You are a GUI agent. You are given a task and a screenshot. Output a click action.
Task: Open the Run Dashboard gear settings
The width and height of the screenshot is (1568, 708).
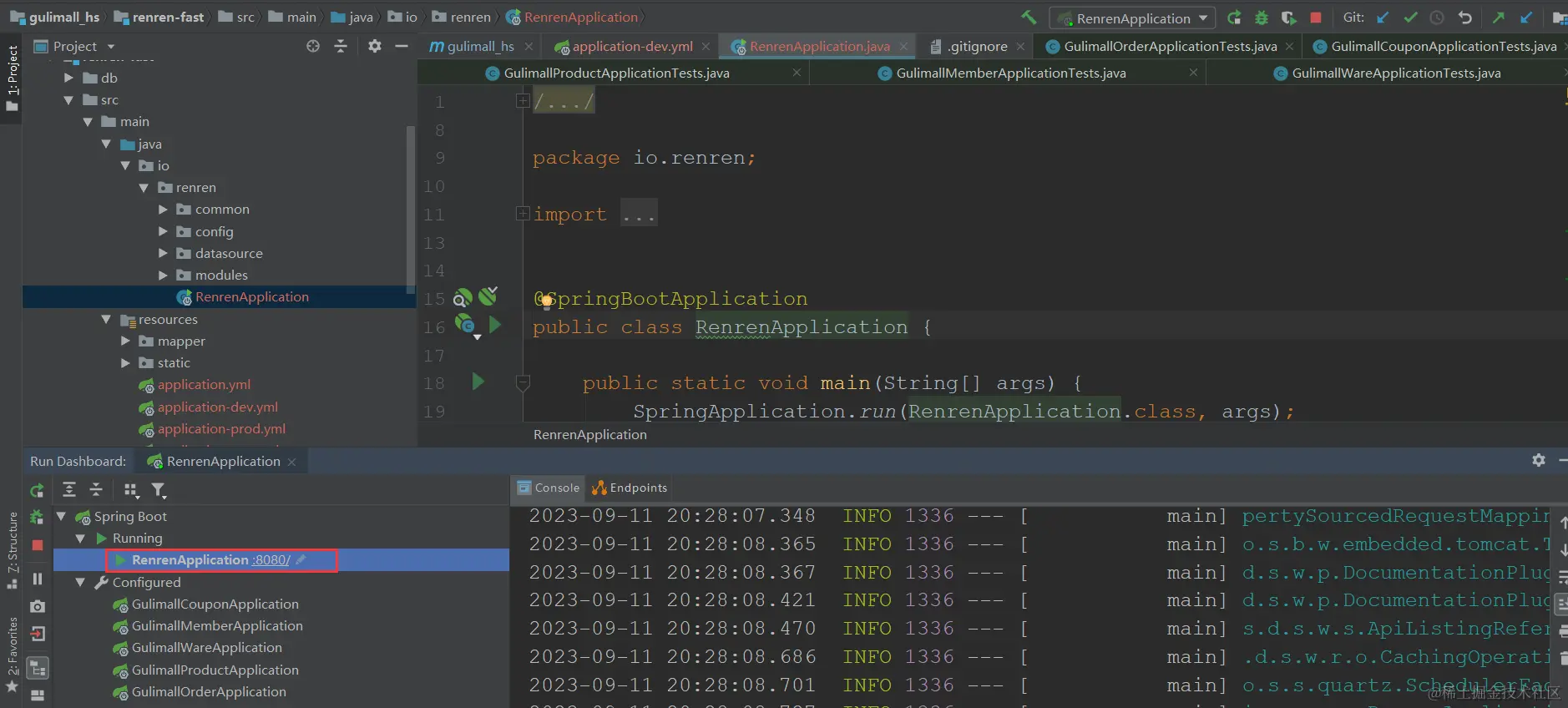(1539, 461)
